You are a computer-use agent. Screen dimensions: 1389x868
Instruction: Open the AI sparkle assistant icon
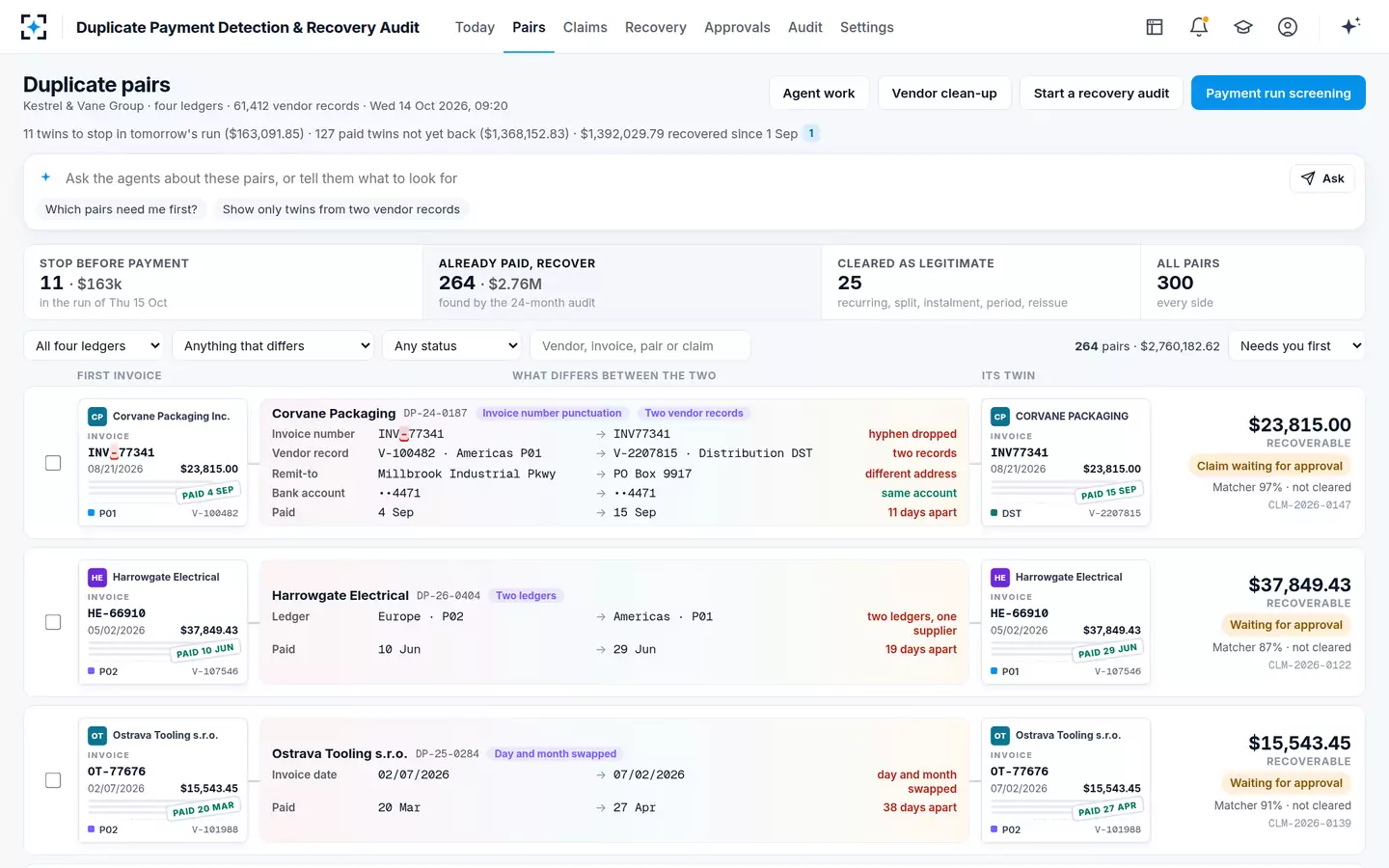click(1350, 26)
